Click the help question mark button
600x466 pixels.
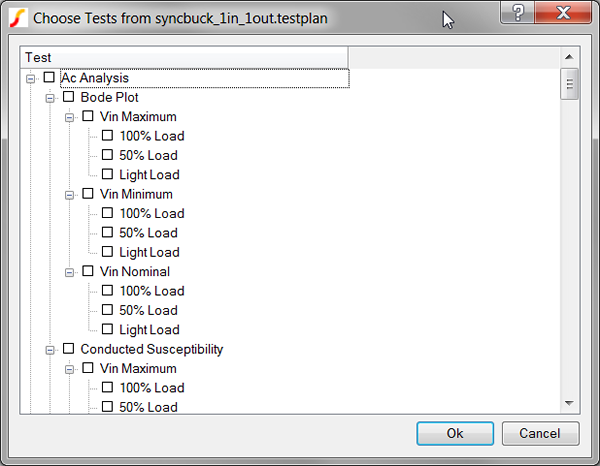[517, 13]
